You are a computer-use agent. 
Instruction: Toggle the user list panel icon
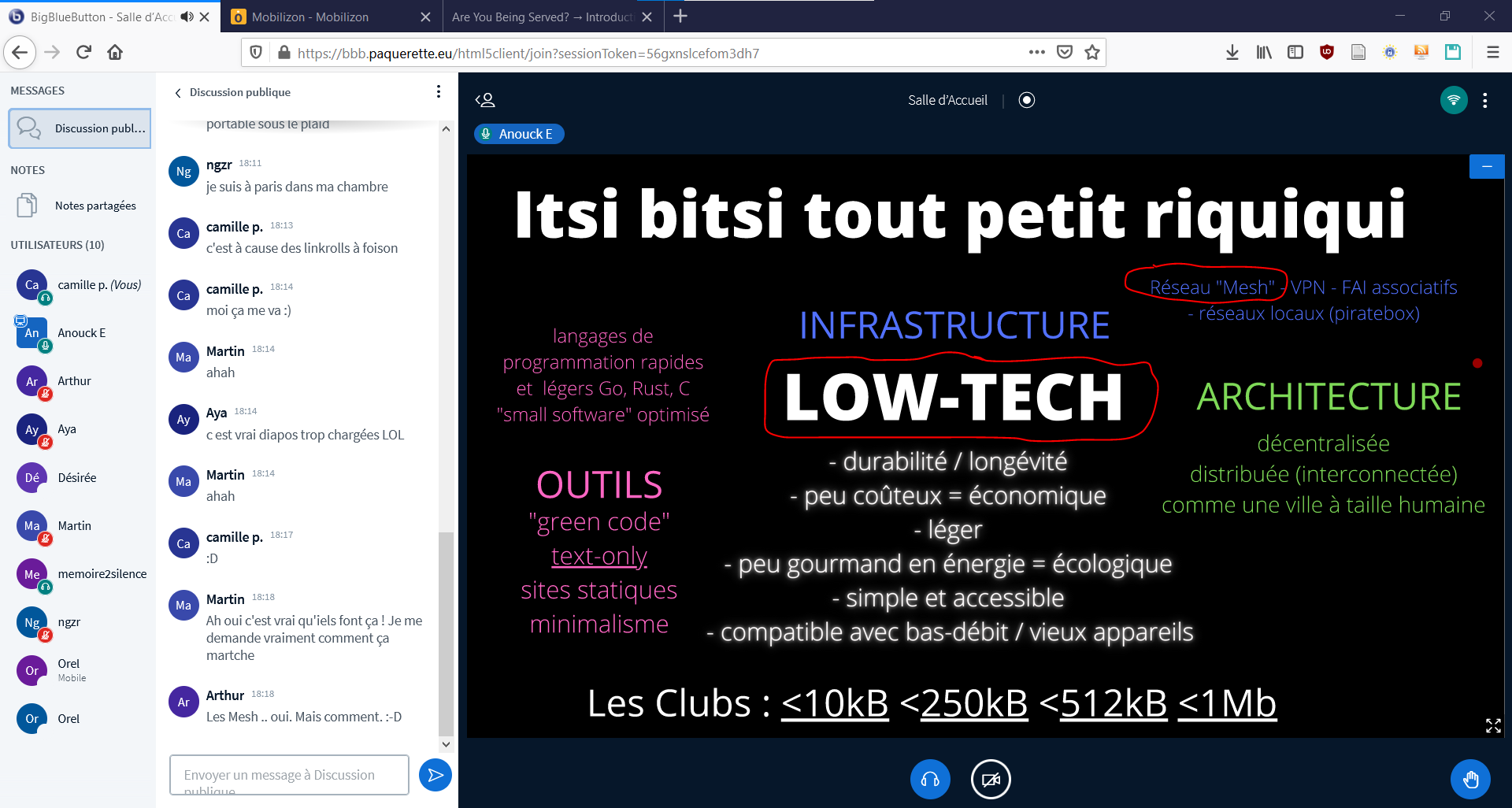(485, 100)
